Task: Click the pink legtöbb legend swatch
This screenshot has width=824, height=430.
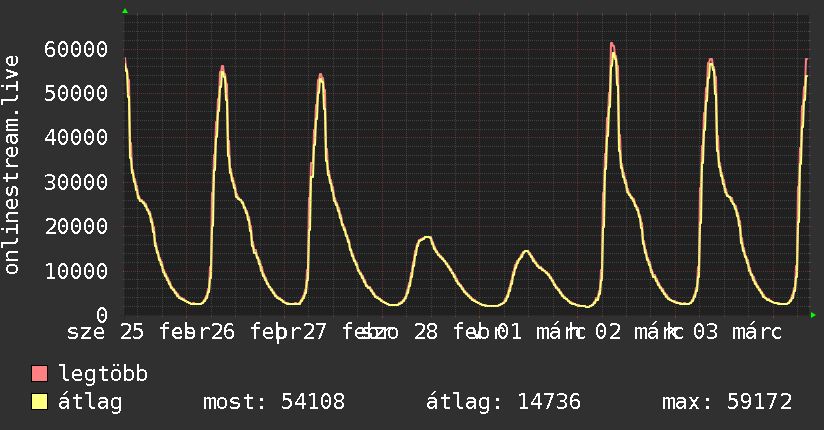Action: (x=39, y=374)
